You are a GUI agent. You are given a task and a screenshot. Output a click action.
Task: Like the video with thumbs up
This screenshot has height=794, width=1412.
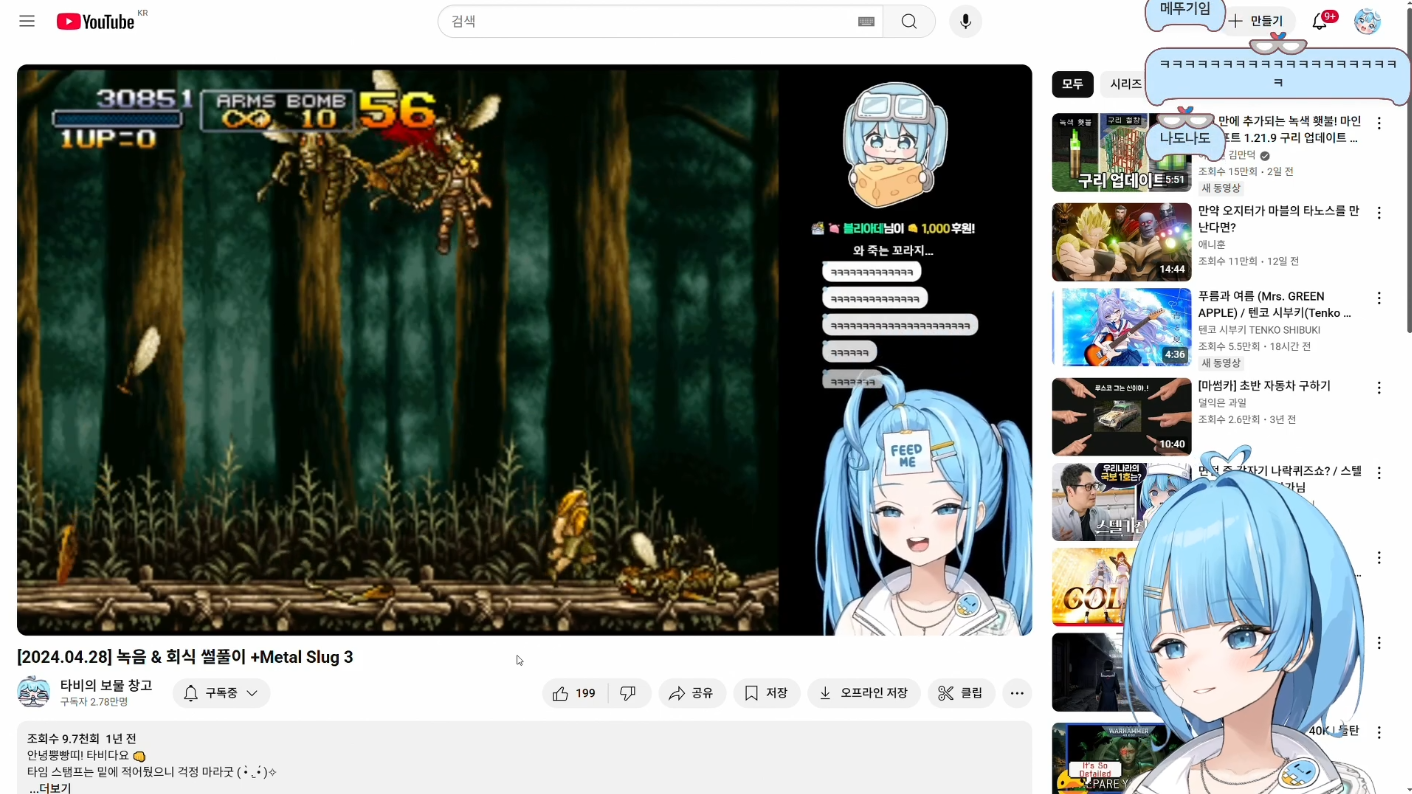pos(575,693)
